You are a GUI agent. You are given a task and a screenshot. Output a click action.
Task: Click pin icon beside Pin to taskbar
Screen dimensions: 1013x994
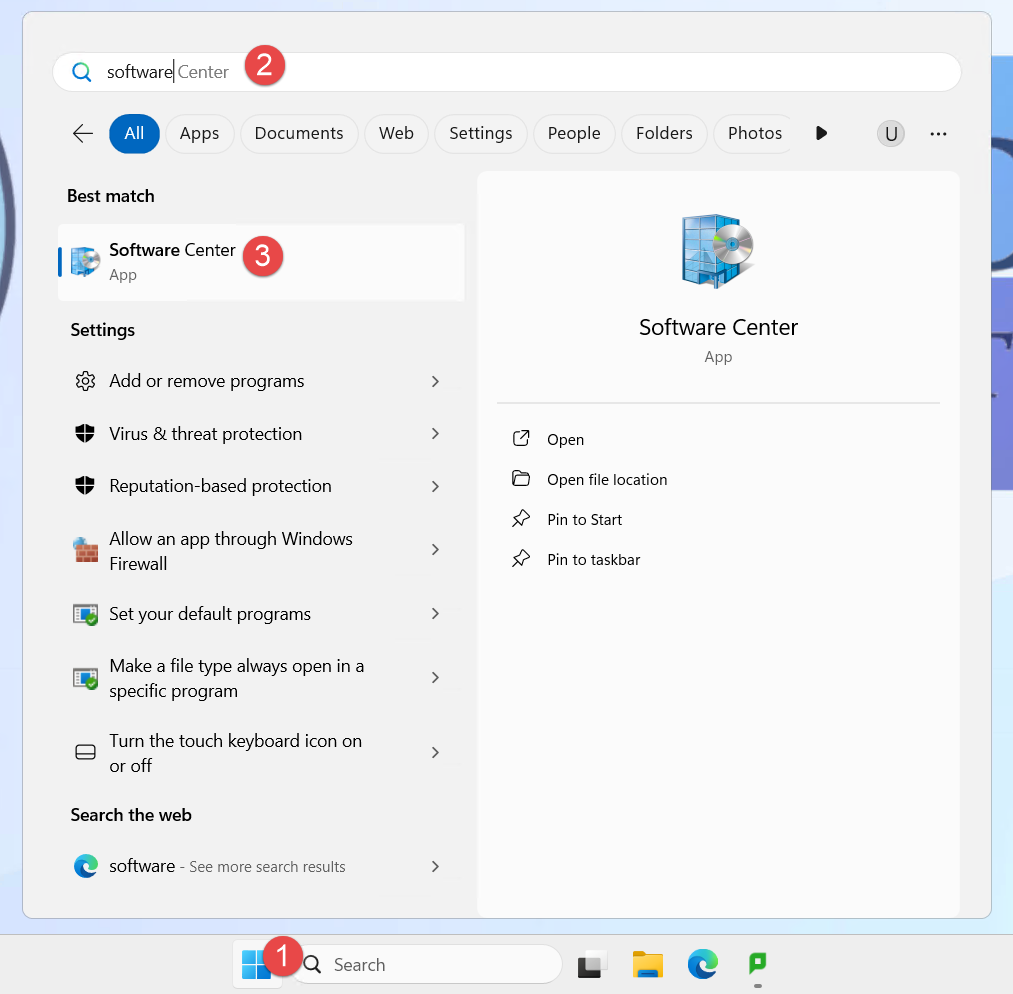point(521,559)
